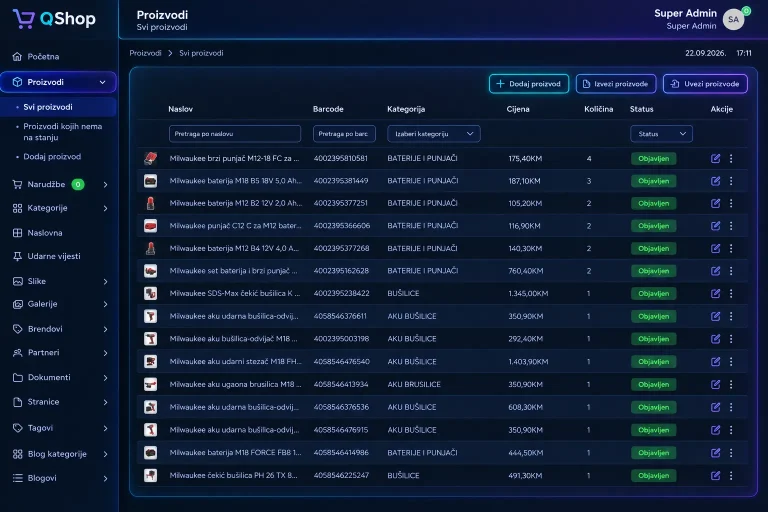Edit the Milwaukee aku ugaona brusilica product
The image size is (768, 512).
[715, 384]
